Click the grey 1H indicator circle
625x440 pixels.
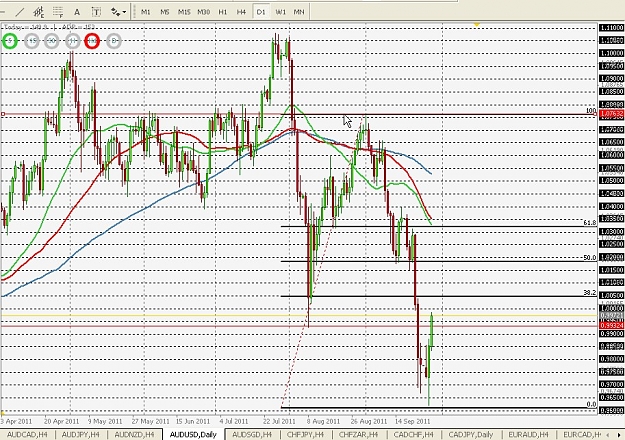coord(72,41)
